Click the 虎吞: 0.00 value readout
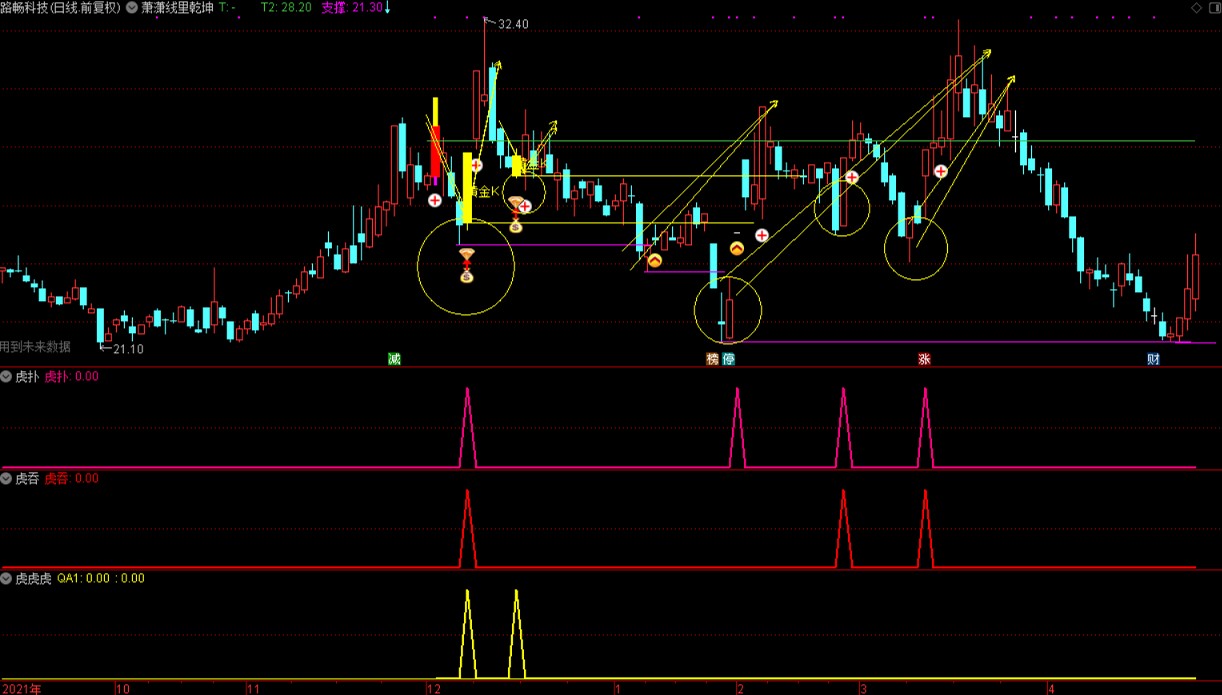Image resolution: width=1222 pixels, height=695 pixels. coord(72,479)
